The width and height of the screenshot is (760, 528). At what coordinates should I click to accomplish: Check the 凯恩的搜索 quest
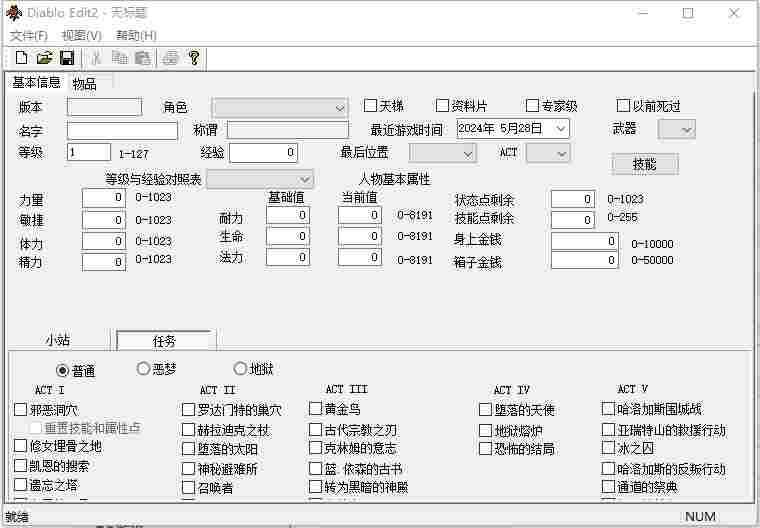click(x=20, y=465)
